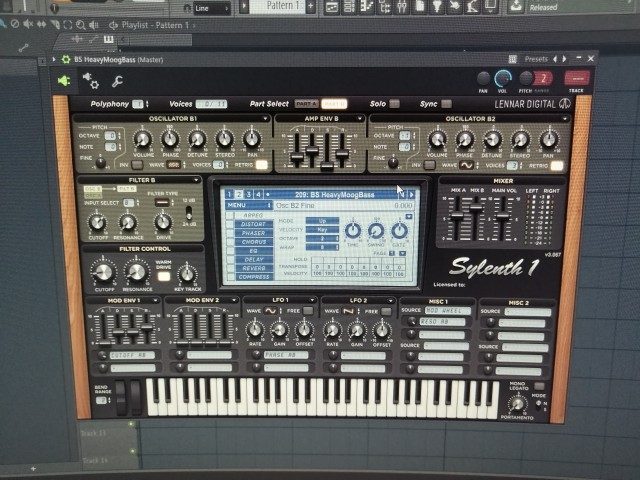Select display page tab 4

(x=258, y=195)
